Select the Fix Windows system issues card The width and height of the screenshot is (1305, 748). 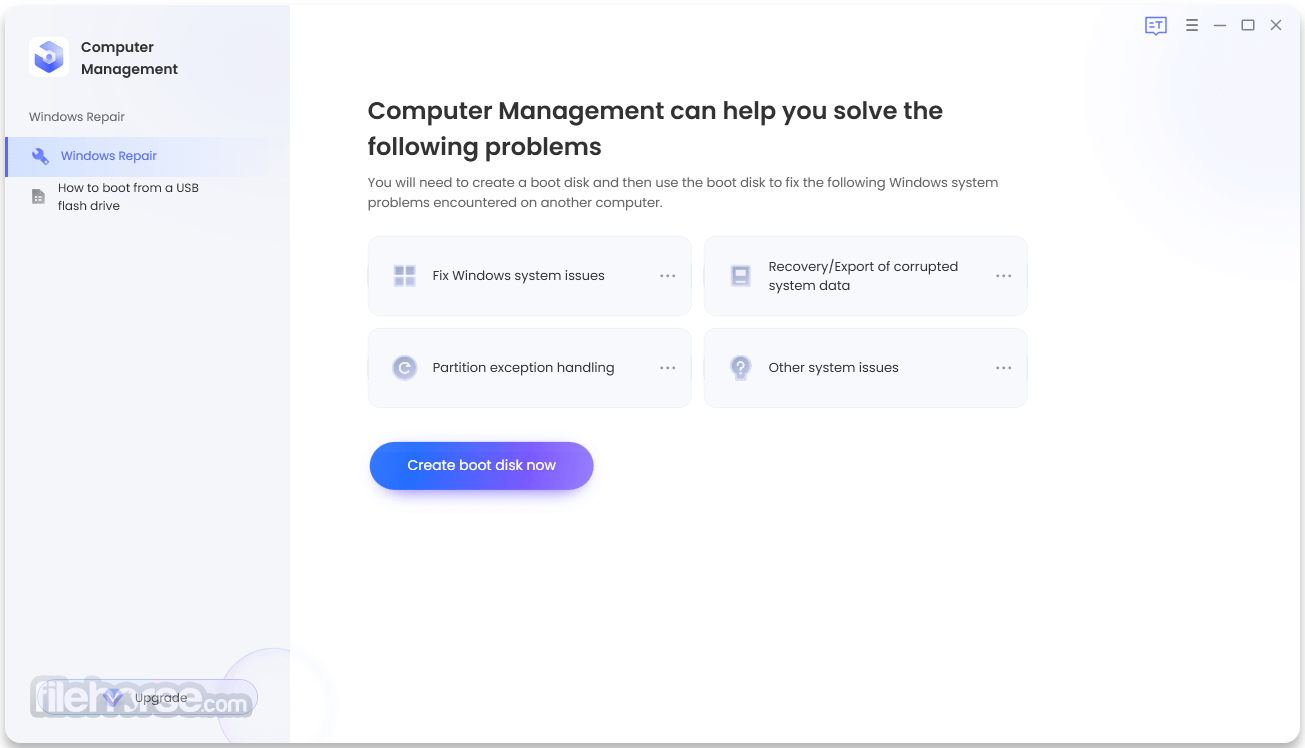coord(529,276)
